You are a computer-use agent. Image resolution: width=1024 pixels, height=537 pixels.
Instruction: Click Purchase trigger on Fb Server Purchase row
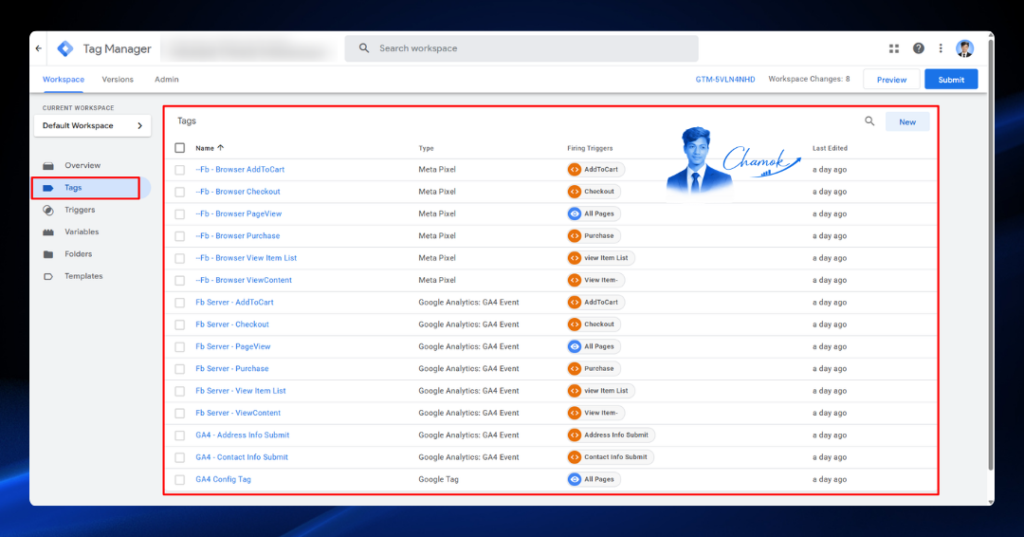click(x=594, y=368)
